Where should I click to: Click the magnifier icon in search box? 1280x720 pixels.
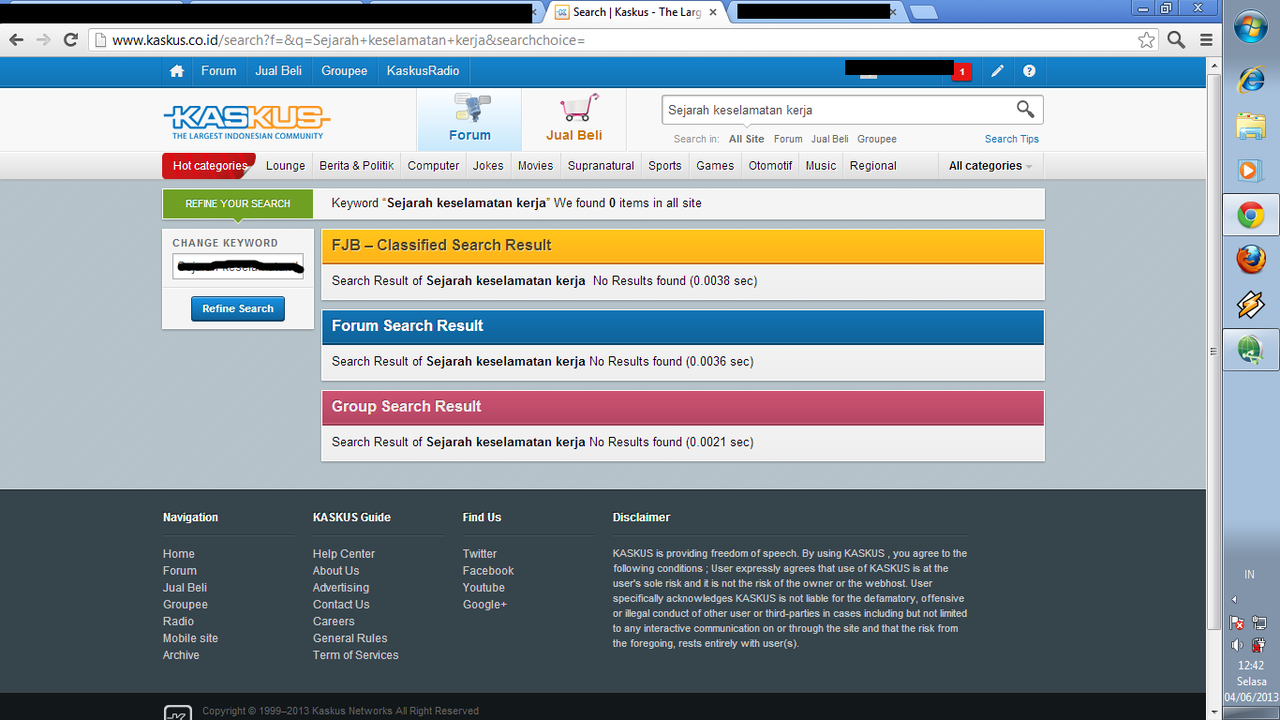[1025, 109]
